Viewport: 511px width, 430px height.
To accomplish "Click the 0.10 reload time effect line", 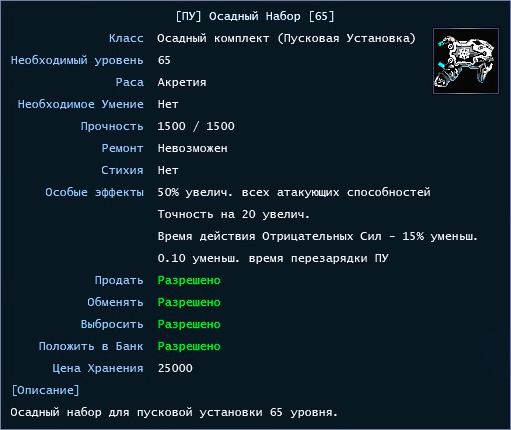I will coord(273,258).
